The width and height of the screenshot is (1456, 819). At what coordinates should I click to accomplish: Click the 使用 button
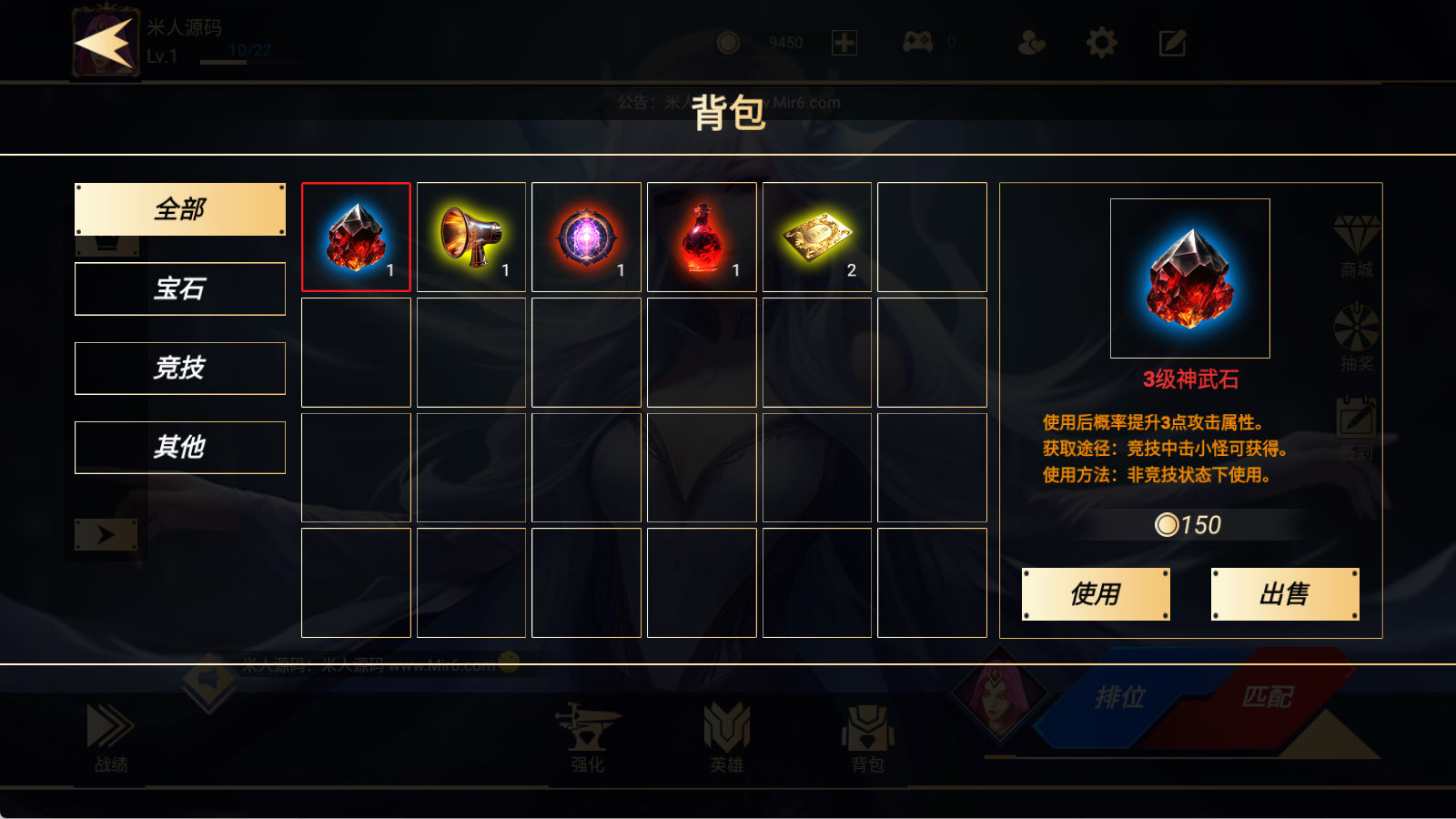coord(1096,594)
